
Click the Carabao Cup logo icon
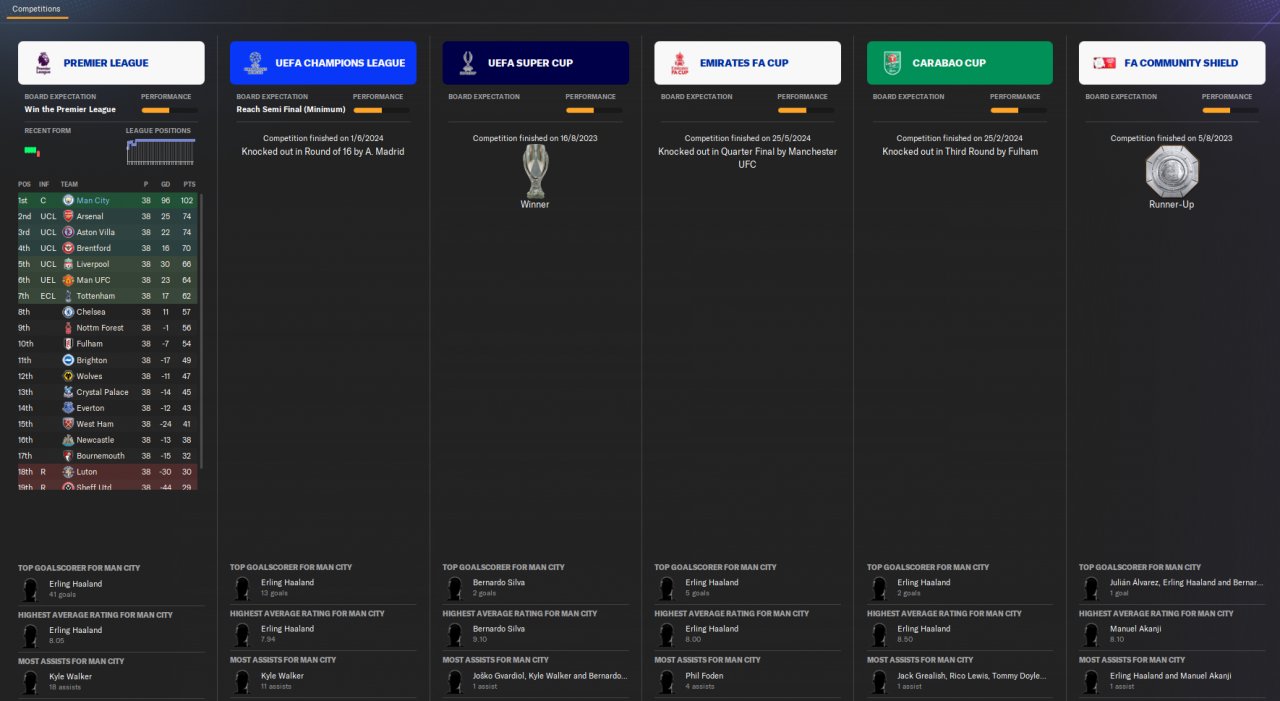(x=892, y=63)
